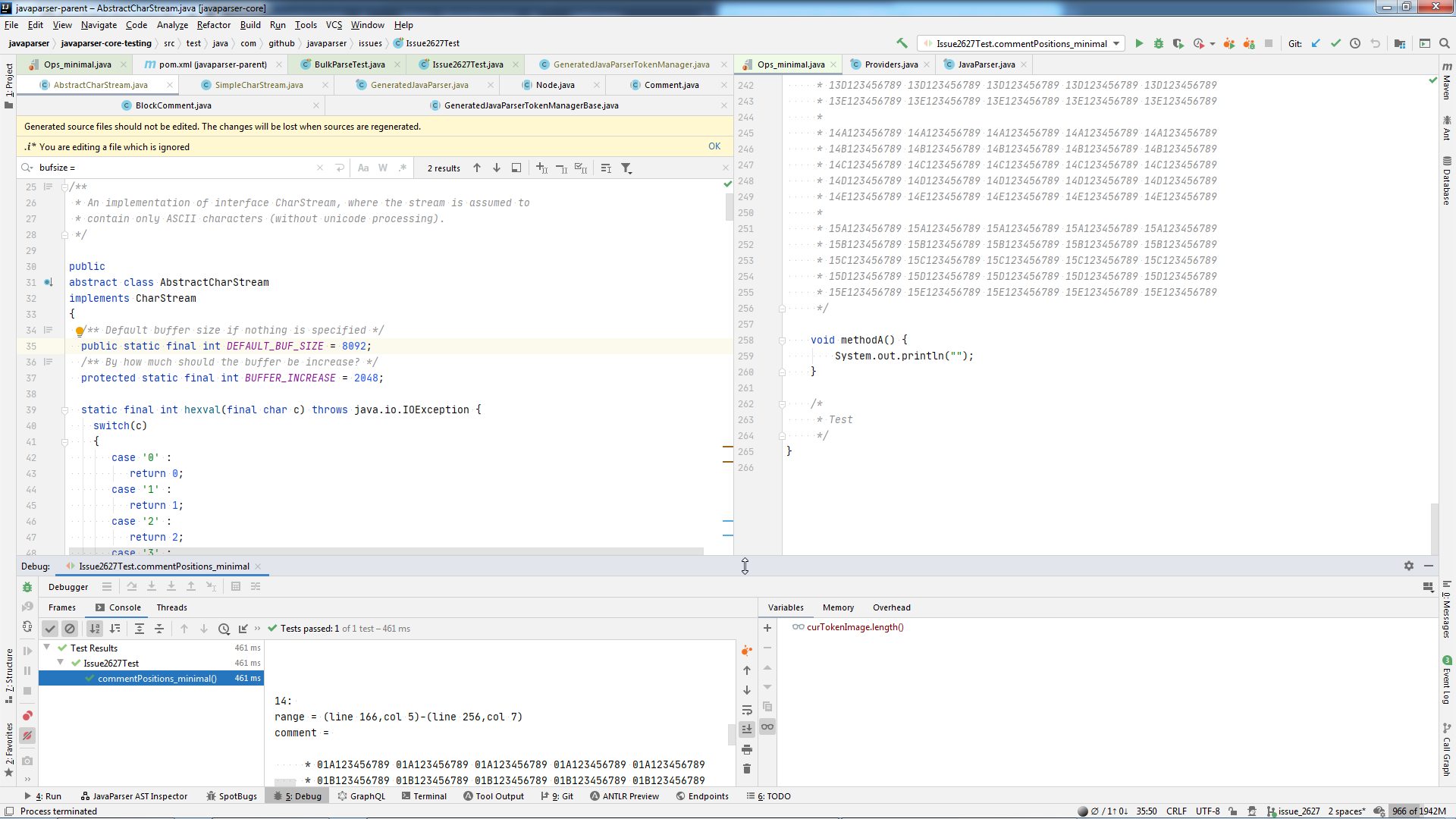The image size is (1456, 819).
Task: Click OK on the ignored file notice
Action: coord(714,146)
